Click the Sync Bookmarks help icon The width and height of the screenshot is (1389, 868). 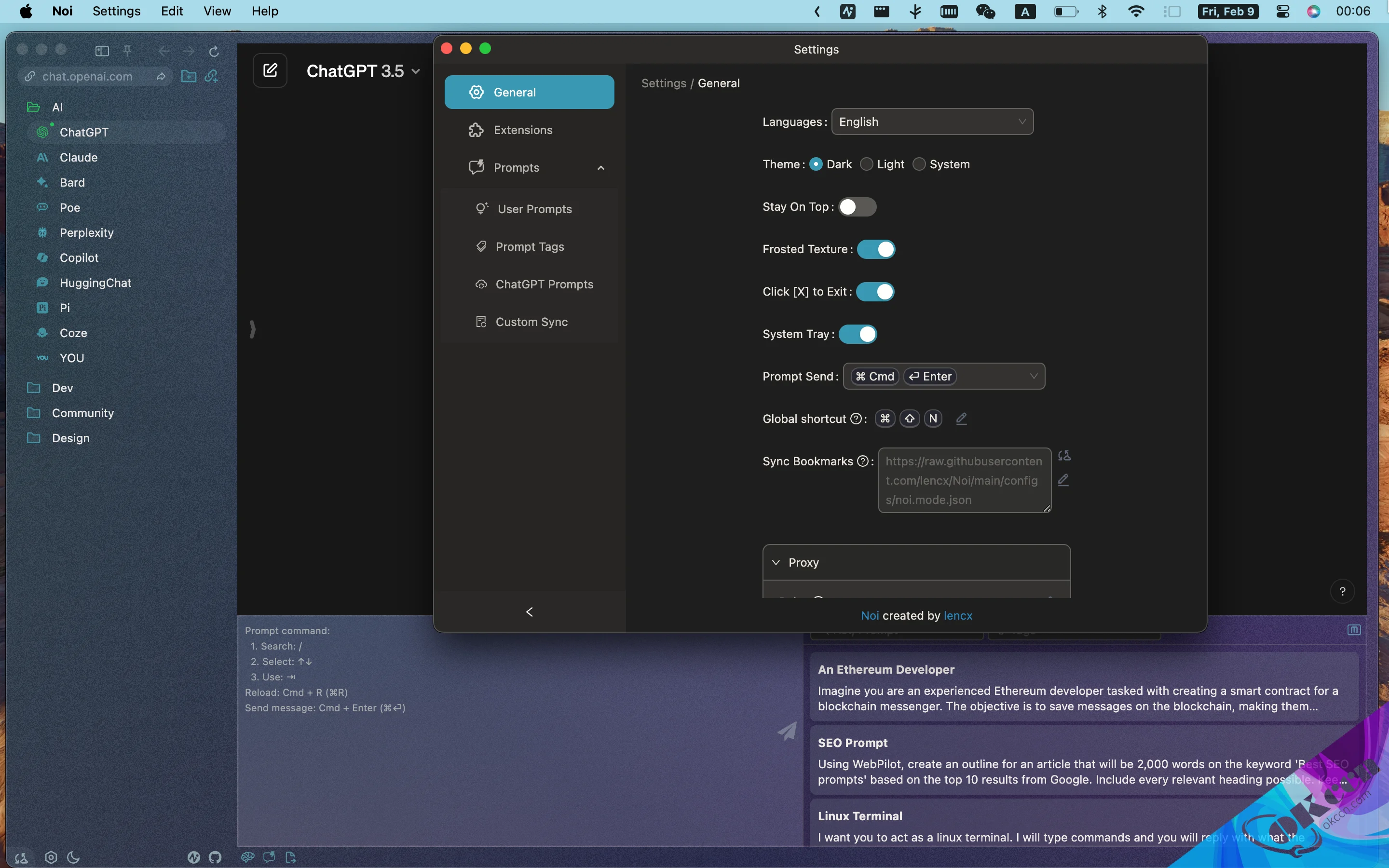coord(863,461)
